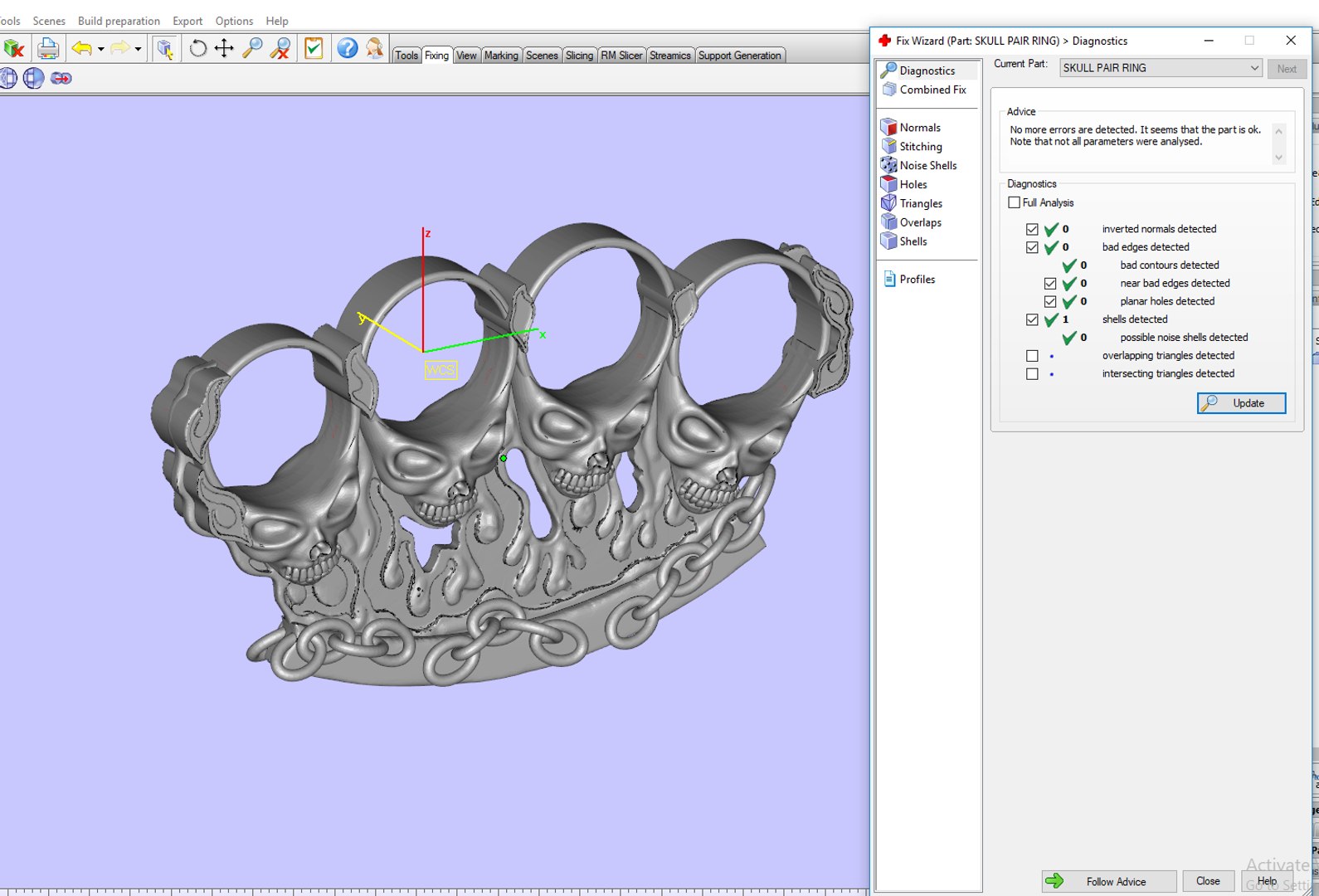Click the magnifier with red X icon
Viewport: 1319px width, 896px height.
(x=281, y=48)
